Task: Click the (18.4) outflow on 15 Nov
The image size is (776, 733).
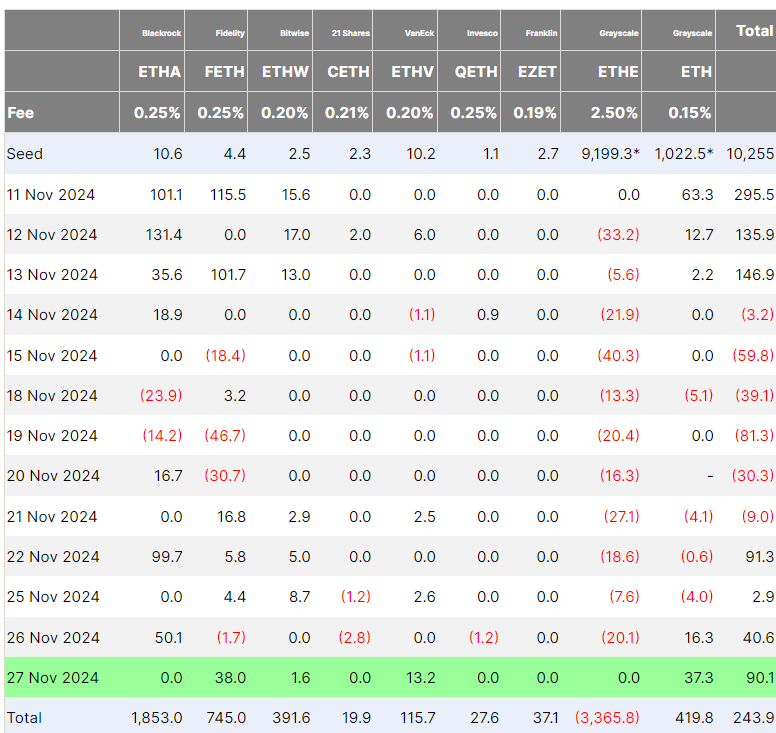Action: [x=226, y=356]
